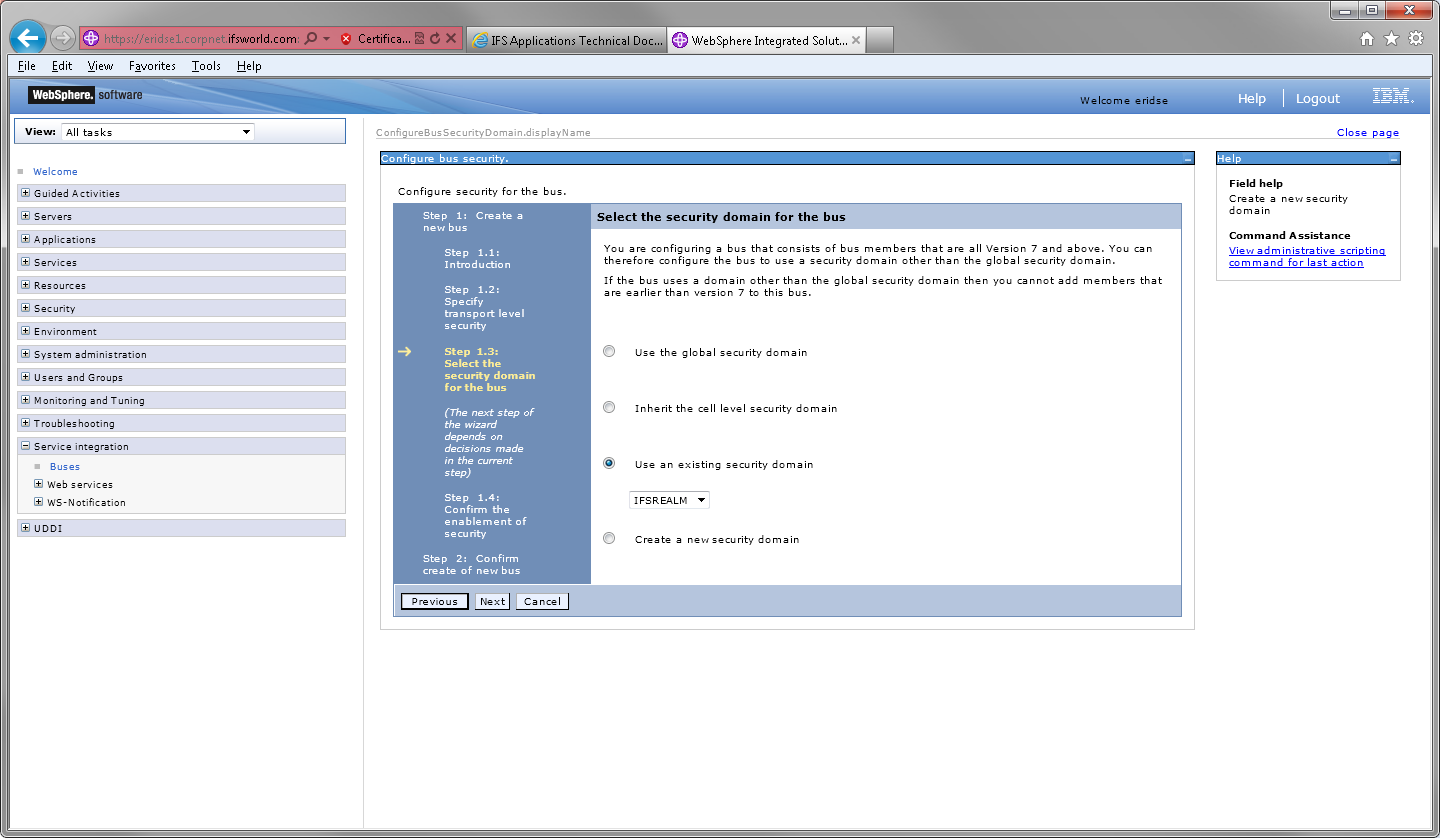Open the address bar search magnifier
The height and width of the screenshot is (838, 1440).
(311, 39)
